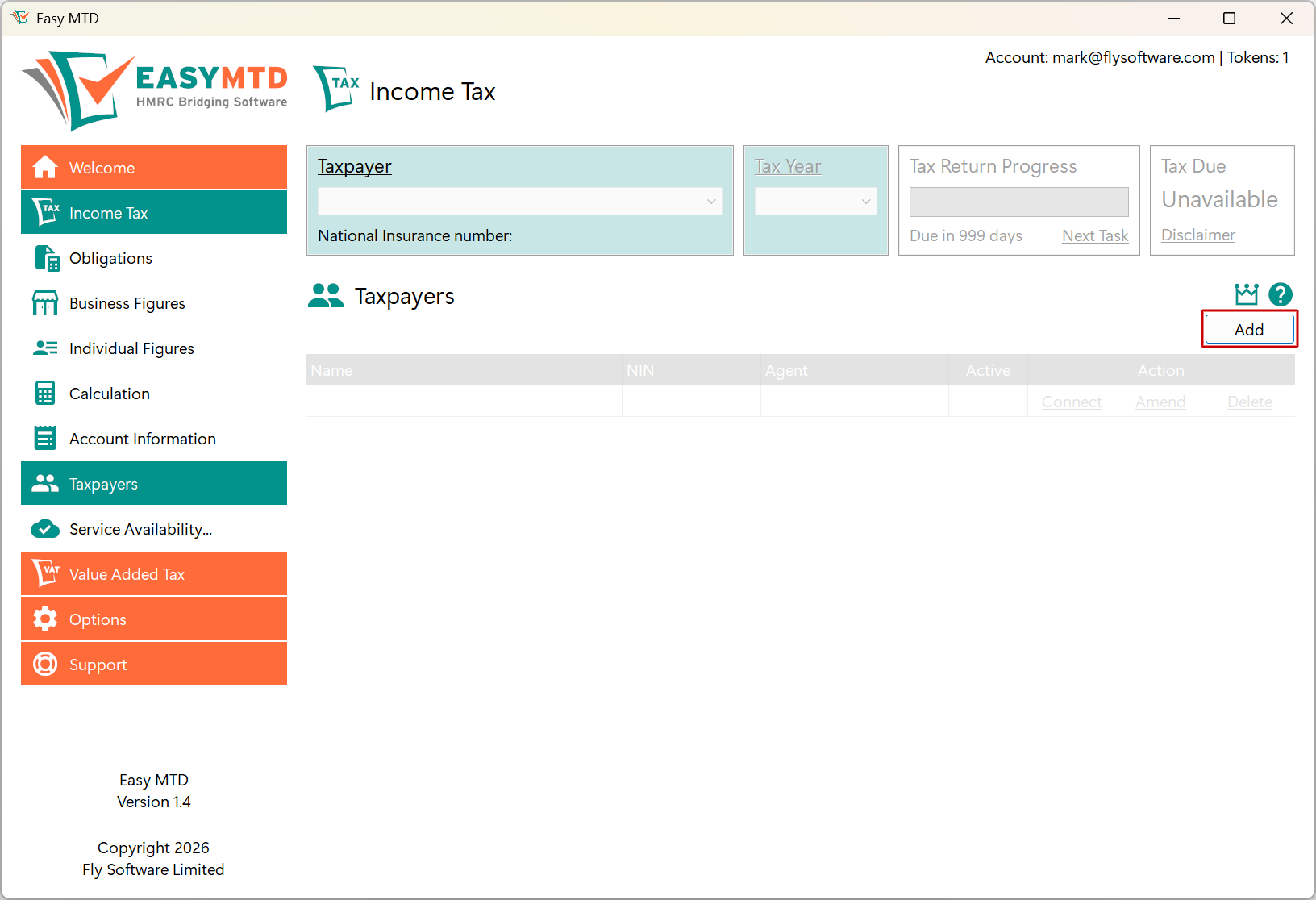Minimize the Easy MTD window

1173,18
